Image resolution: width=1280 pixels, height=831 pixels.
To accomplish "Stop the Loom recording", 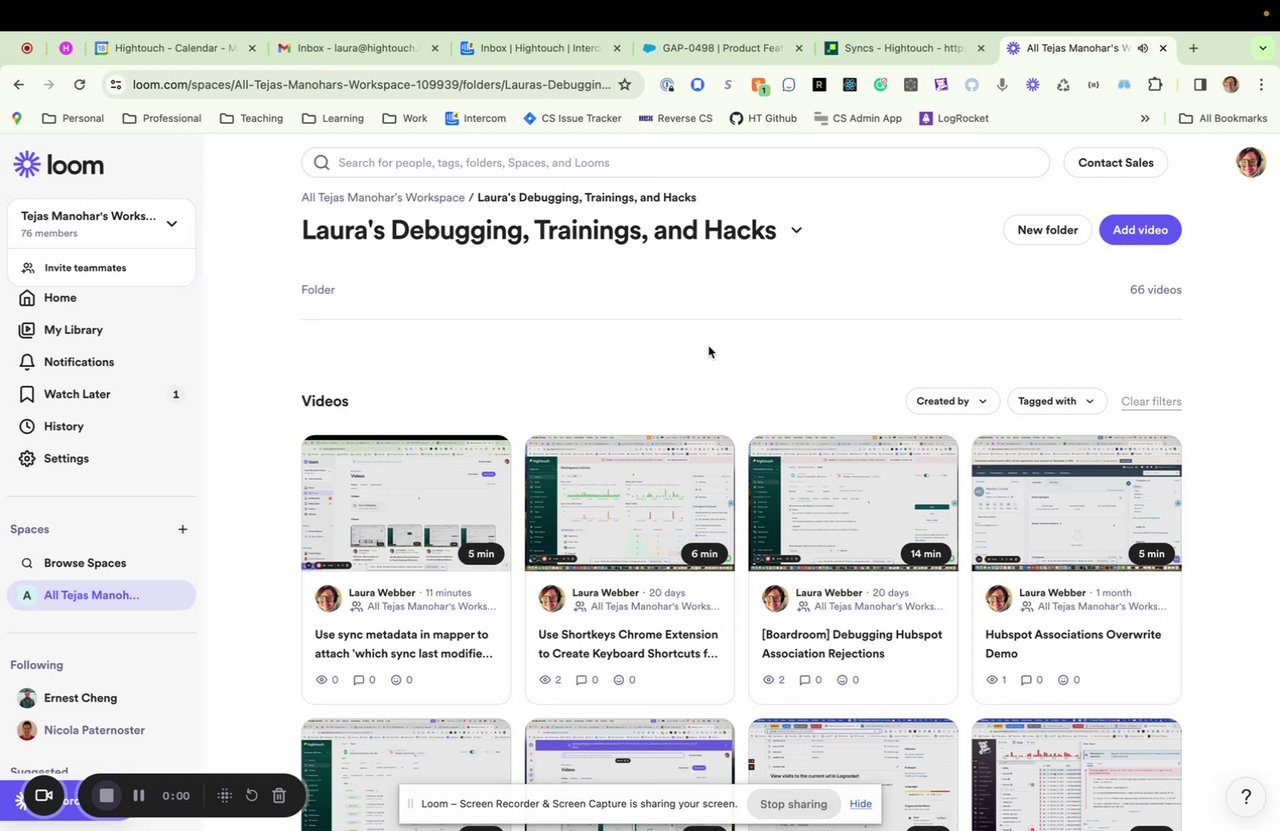I will [x=106, y=796].
